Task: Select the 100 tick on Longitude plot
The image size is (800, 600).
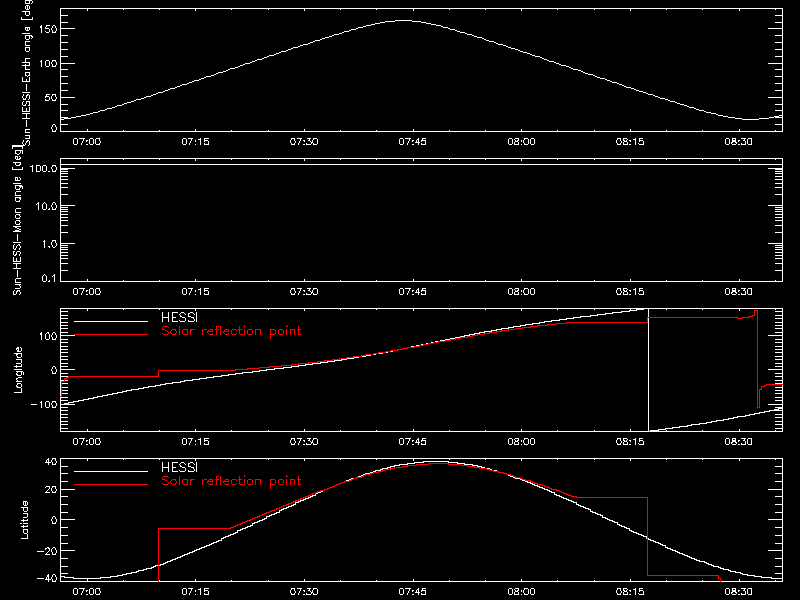Action: point(47,336)
